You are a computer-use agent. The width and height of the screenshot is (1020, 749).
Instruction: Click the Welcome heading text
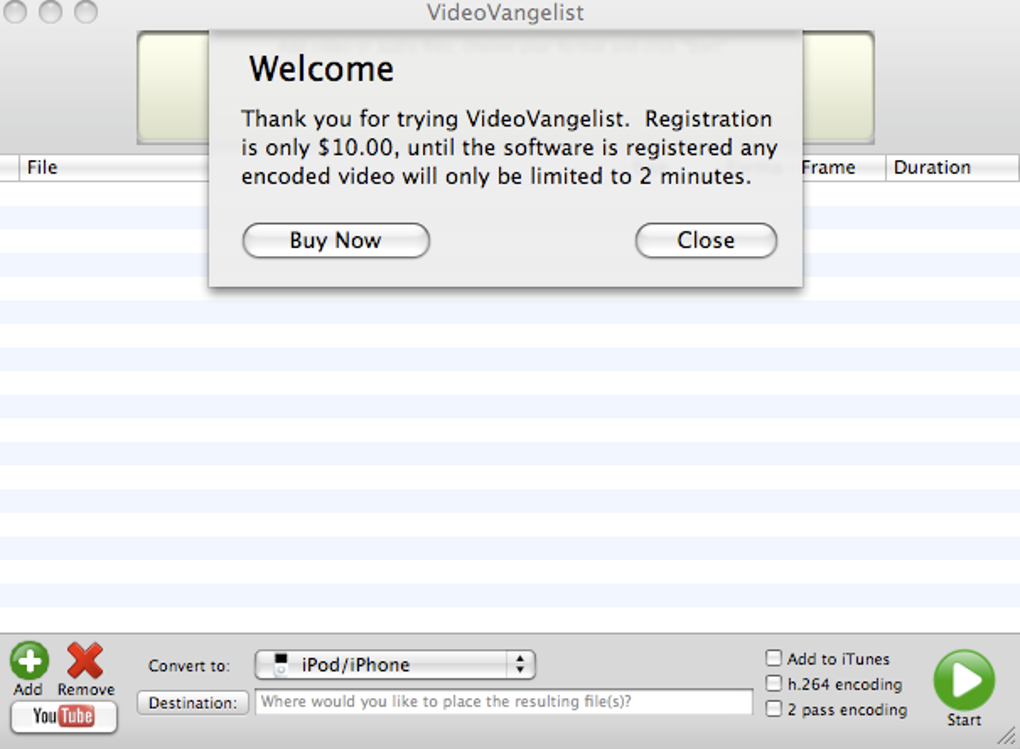(x=321, y=69)
